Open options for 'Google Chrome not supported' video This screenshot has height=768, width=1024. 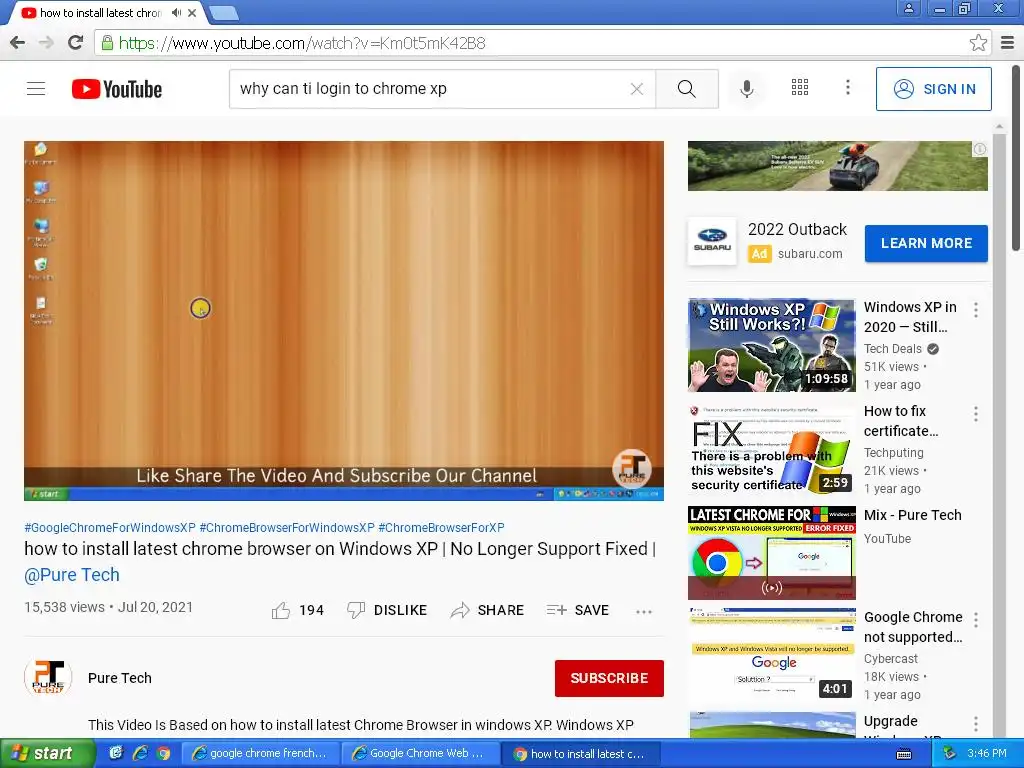(976, 620)
